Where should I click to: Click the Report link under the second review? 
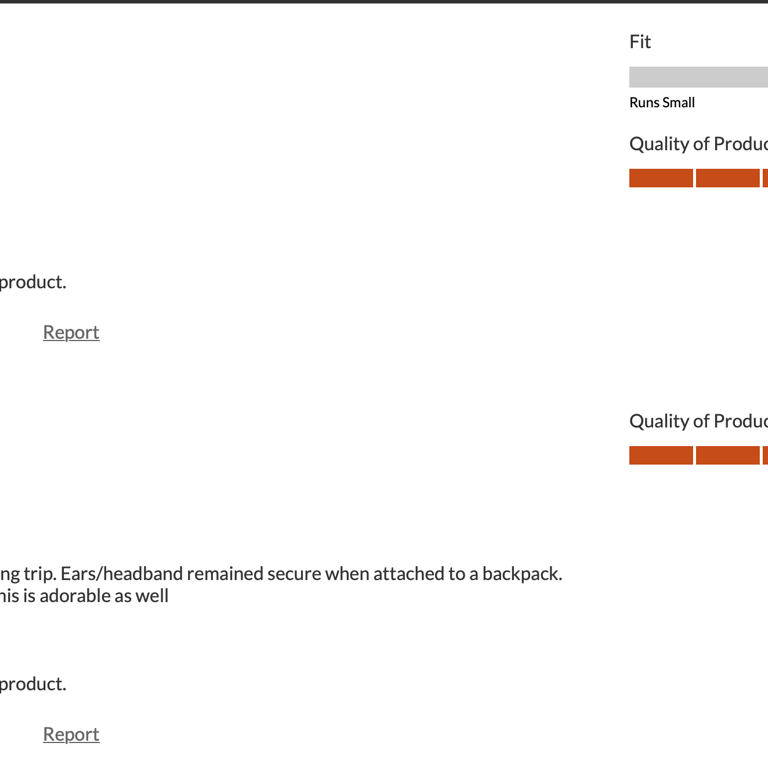tap(71, 734)
